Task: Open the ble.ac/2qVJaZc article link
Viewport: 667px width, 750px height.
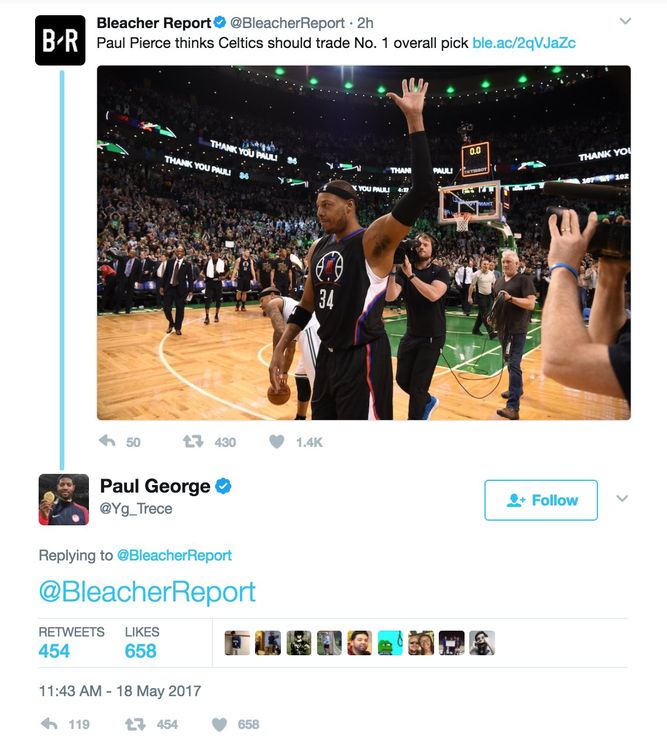Action: point(524,43)
